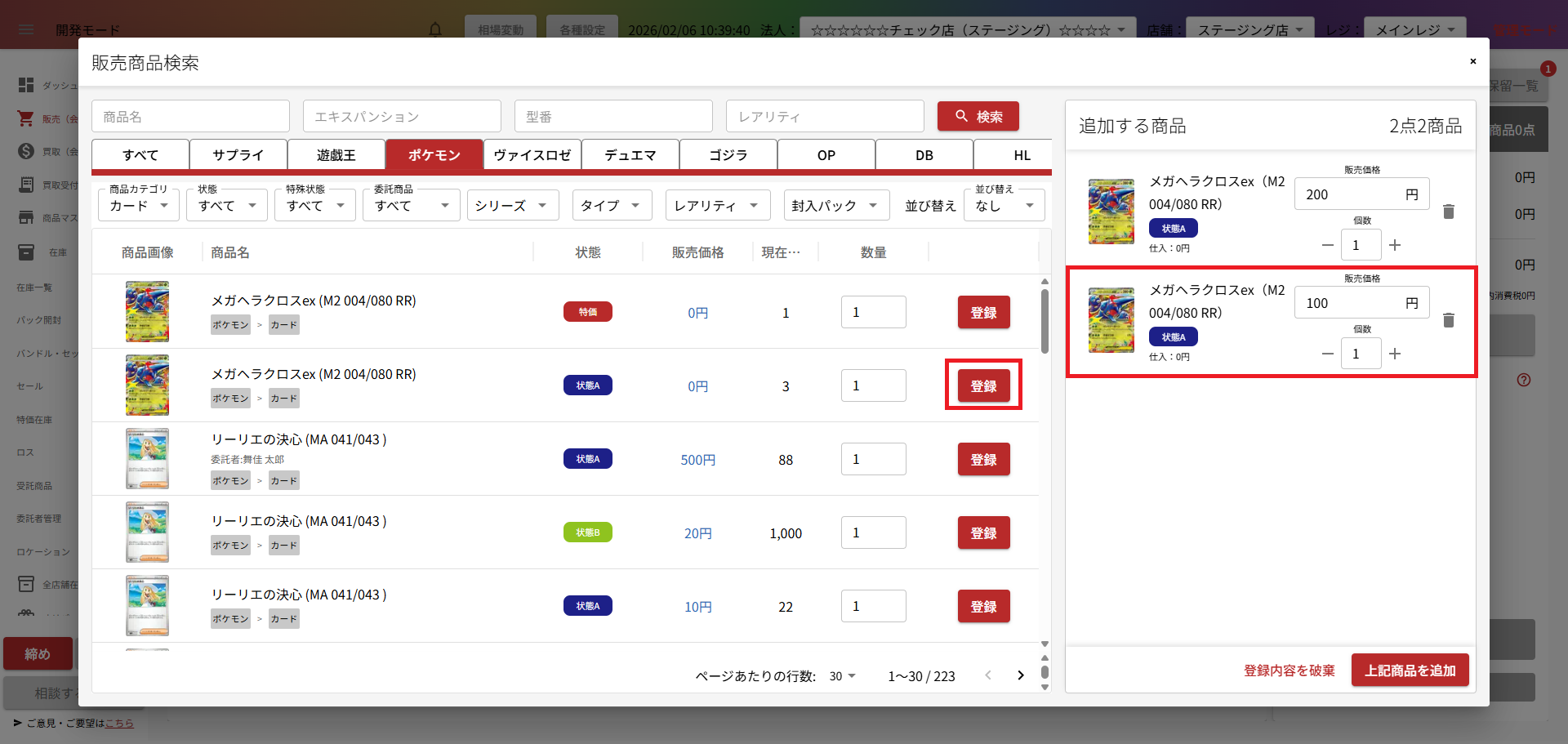Go to next page of results

point(1020,675)
